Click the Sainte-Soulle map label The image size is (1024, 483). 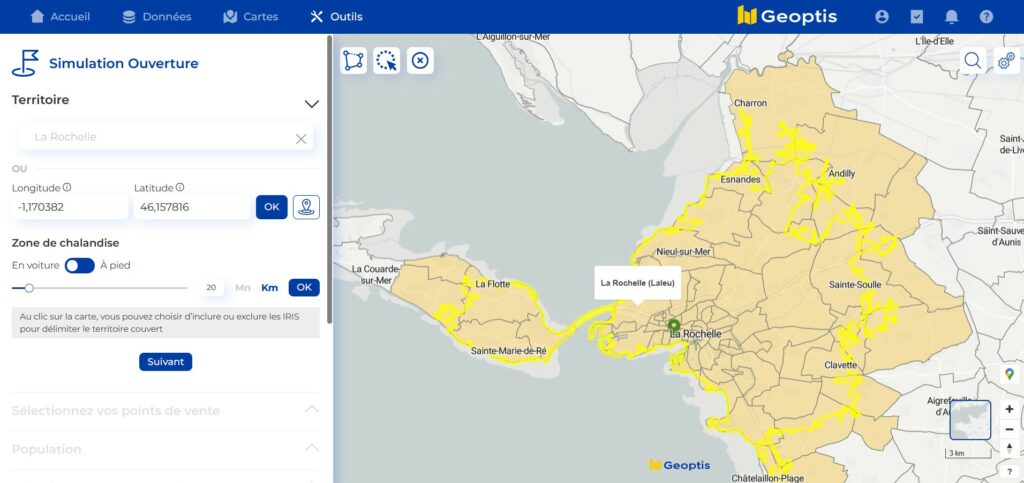855,285
